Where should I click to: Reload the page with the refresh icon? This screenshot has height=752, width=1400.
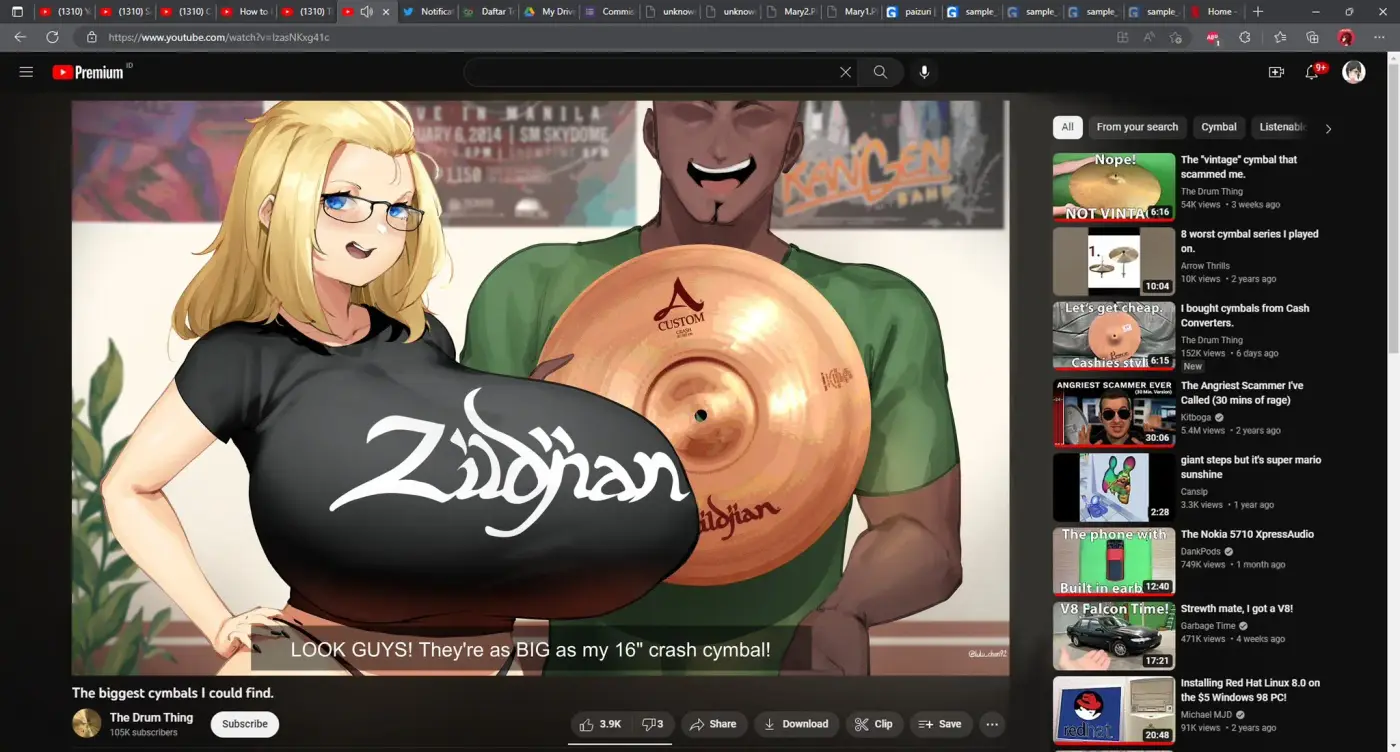[52, 37]
